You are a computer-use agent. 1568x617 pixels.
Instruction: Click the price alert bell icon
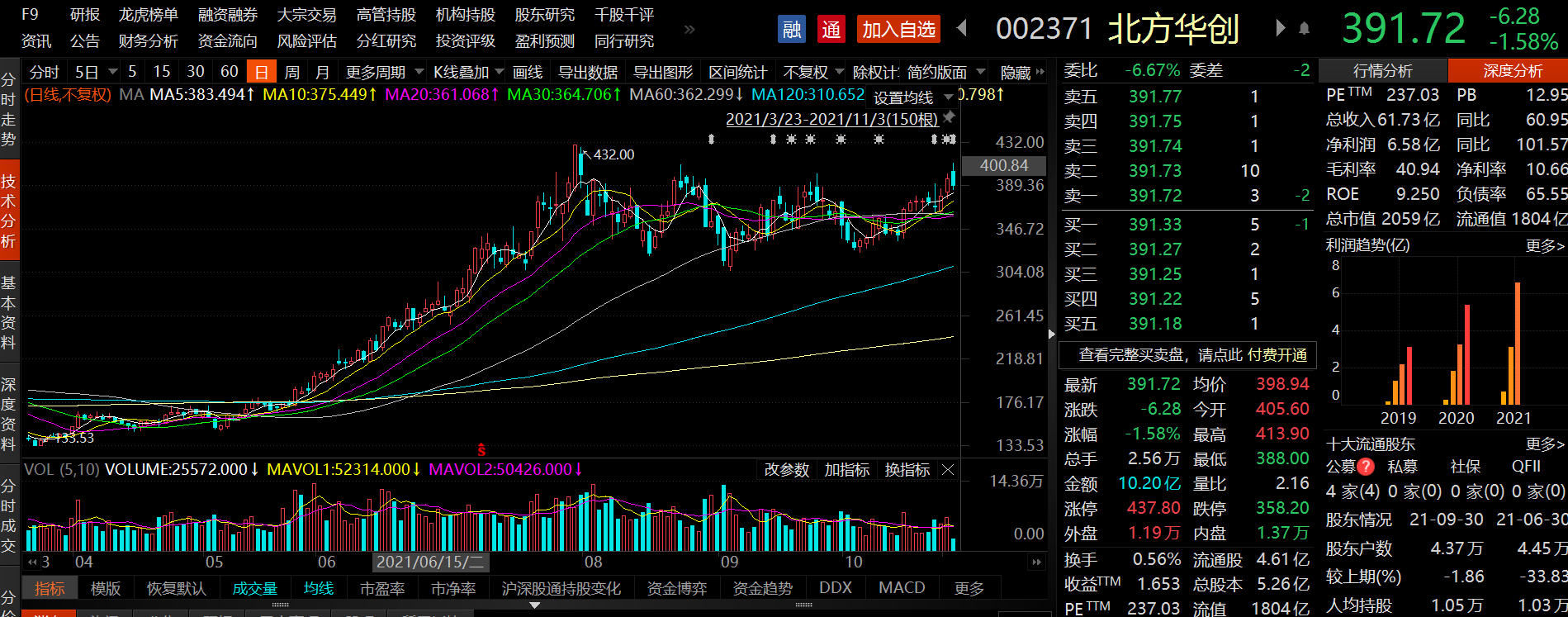tap(1305, 29)
